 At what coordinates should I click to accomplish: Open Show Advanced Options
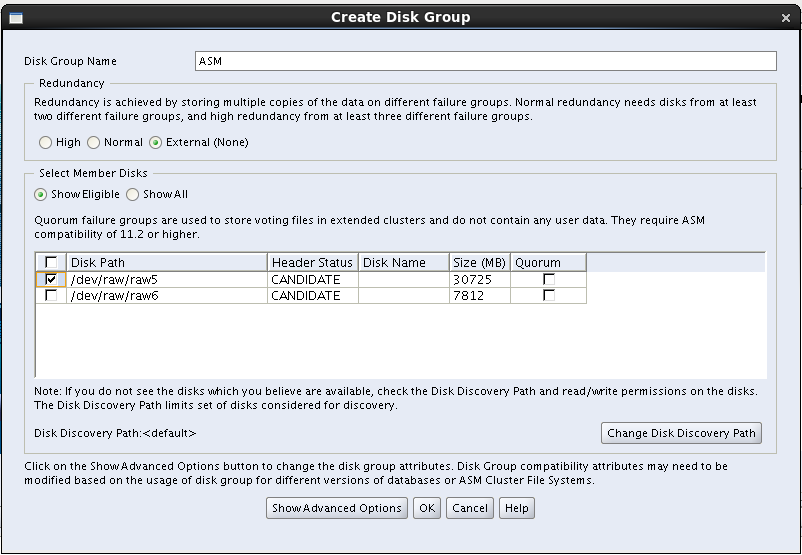(337, 508)
